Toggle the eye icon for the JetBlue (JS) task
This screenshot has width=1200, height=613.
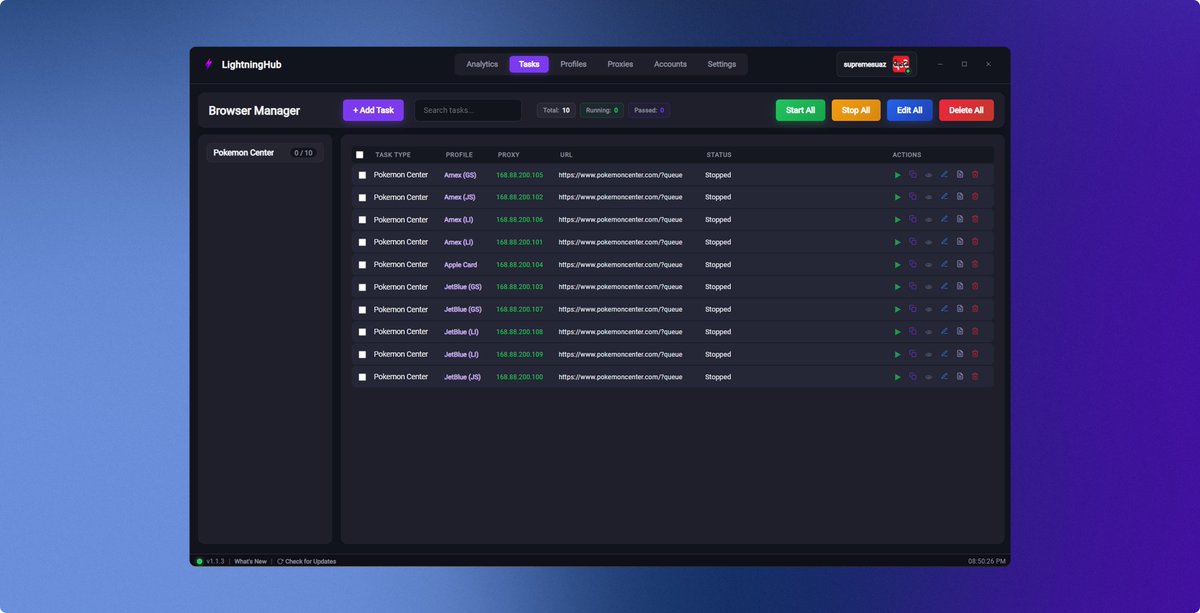929,377
